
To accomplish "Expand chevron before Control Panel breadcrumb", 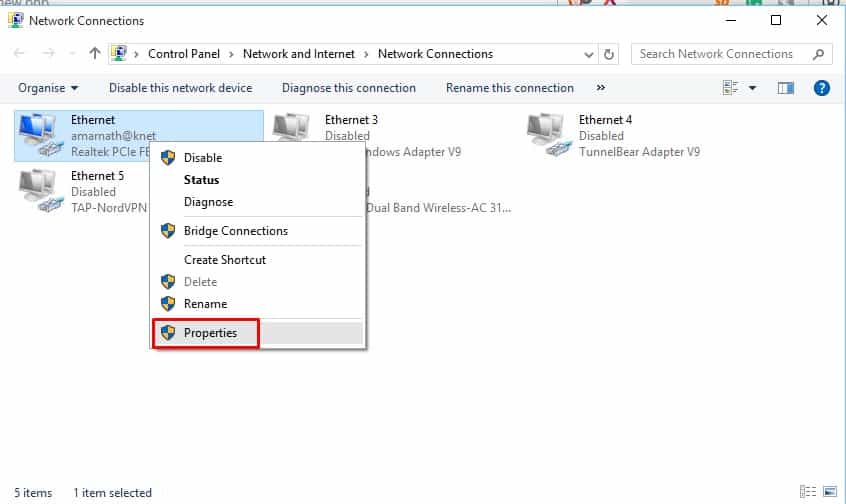I will click(137, 55).
